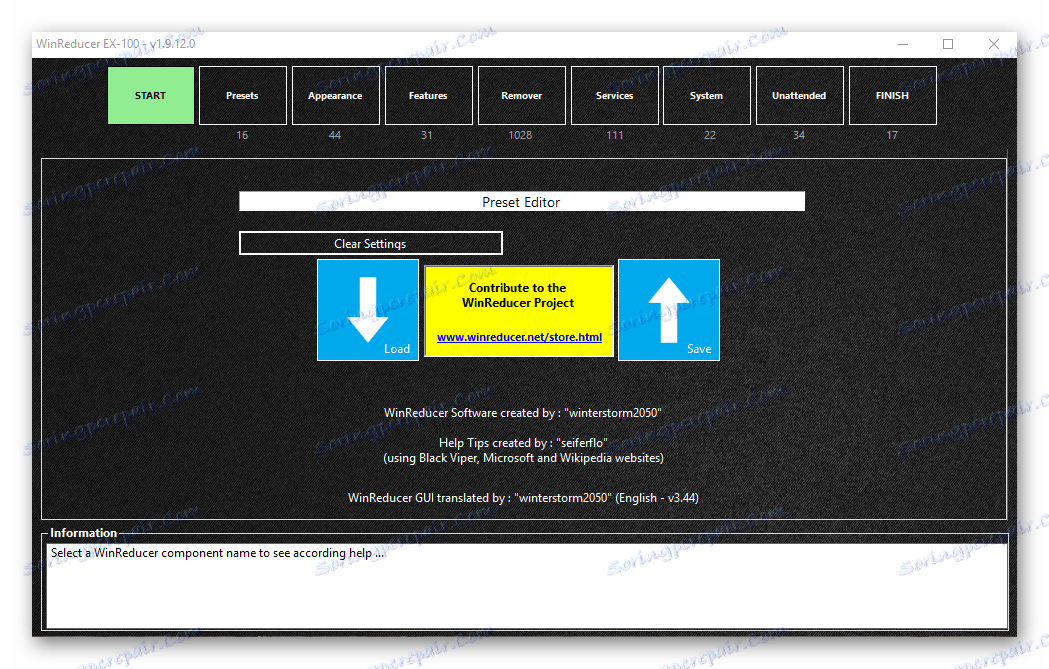Click the Clear Settings button
The height and width of the screenshot is (669, 1049).
point(371,243)
